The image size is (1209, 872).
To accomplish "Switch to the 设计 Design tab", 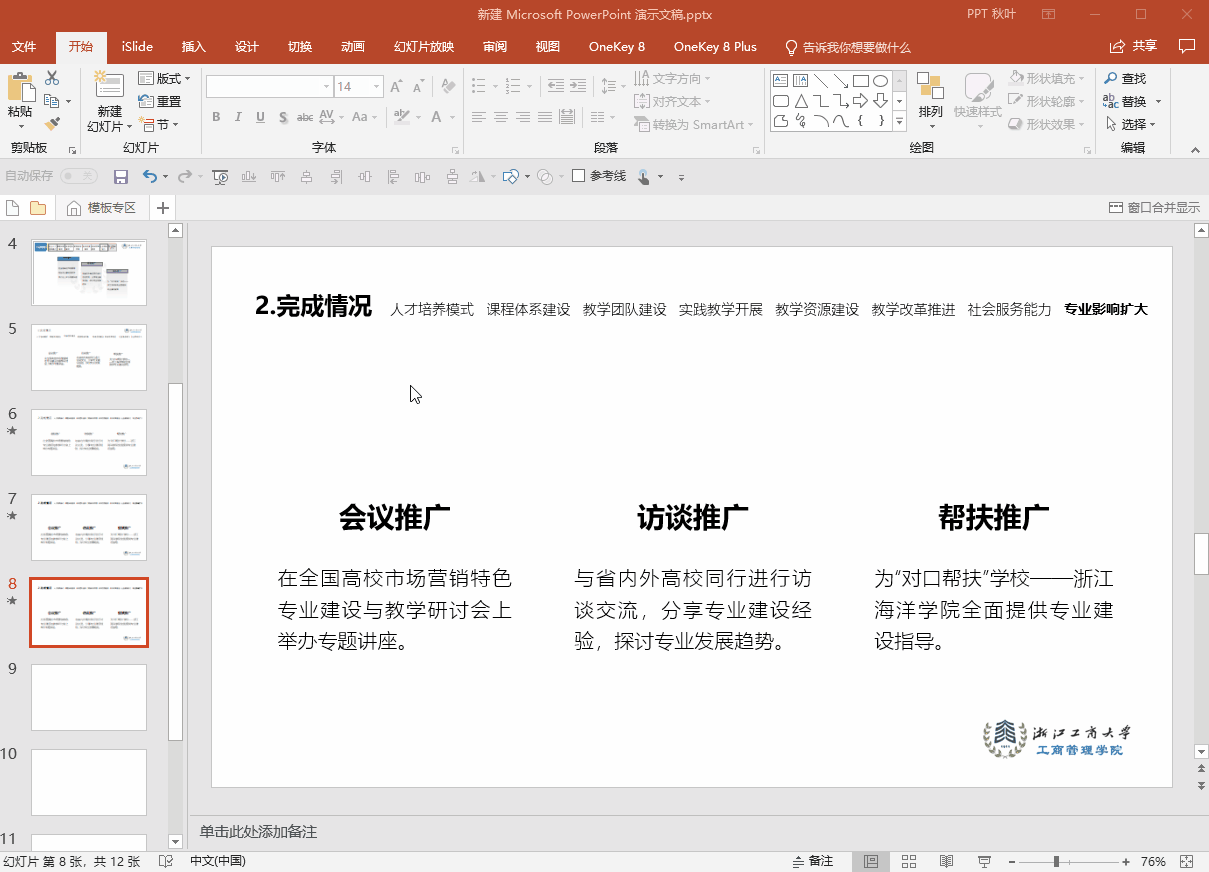I will click(247, 47).
